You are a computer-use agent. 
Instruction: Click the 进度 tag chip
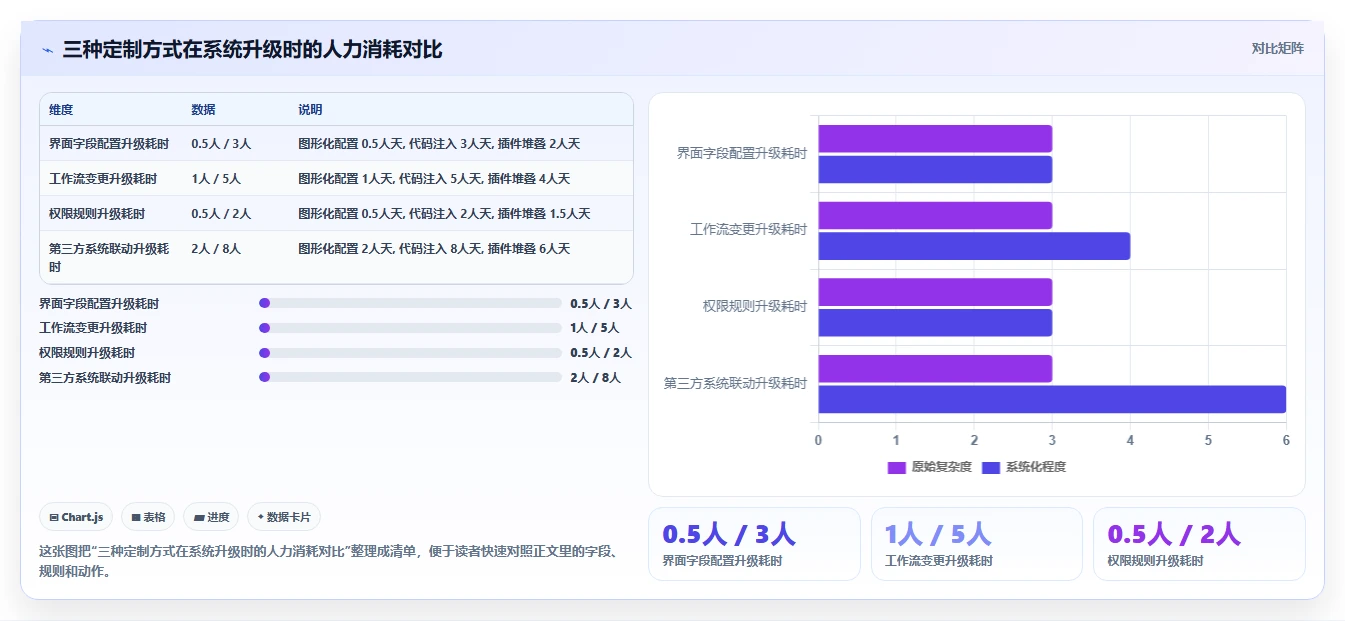[x=211, y=517]
